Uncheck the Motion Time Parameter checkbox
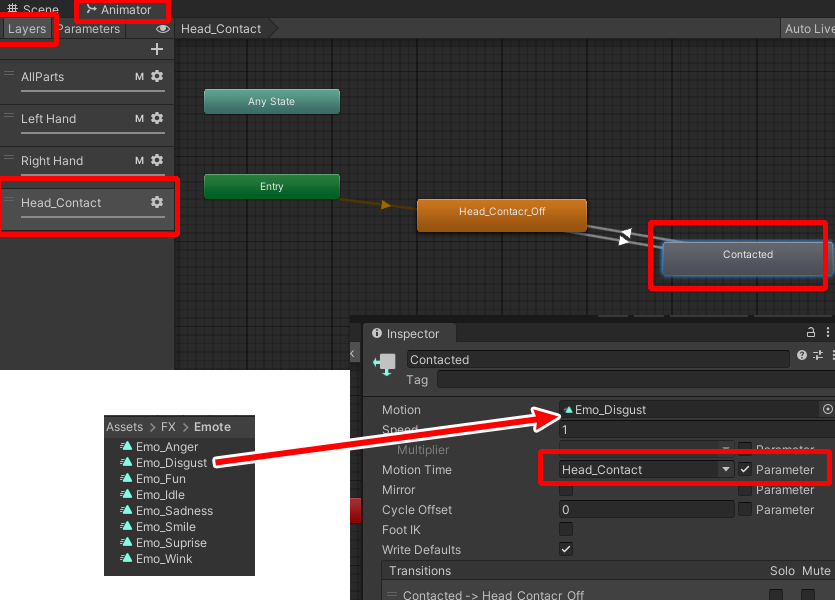The image size is (835, 600). point(745,470)
